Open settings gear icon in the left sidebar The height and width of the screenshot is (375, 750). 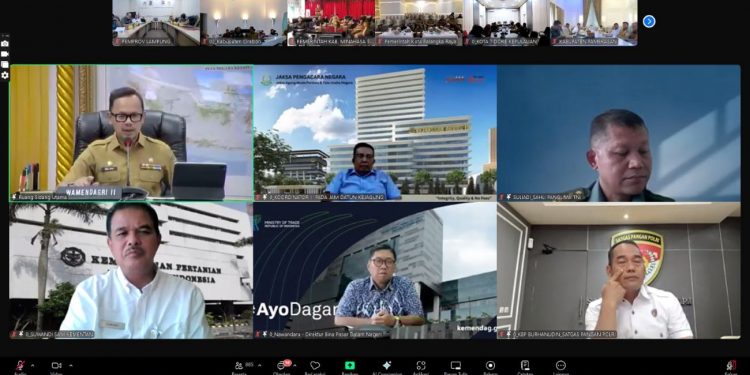(x=5, y=76)
